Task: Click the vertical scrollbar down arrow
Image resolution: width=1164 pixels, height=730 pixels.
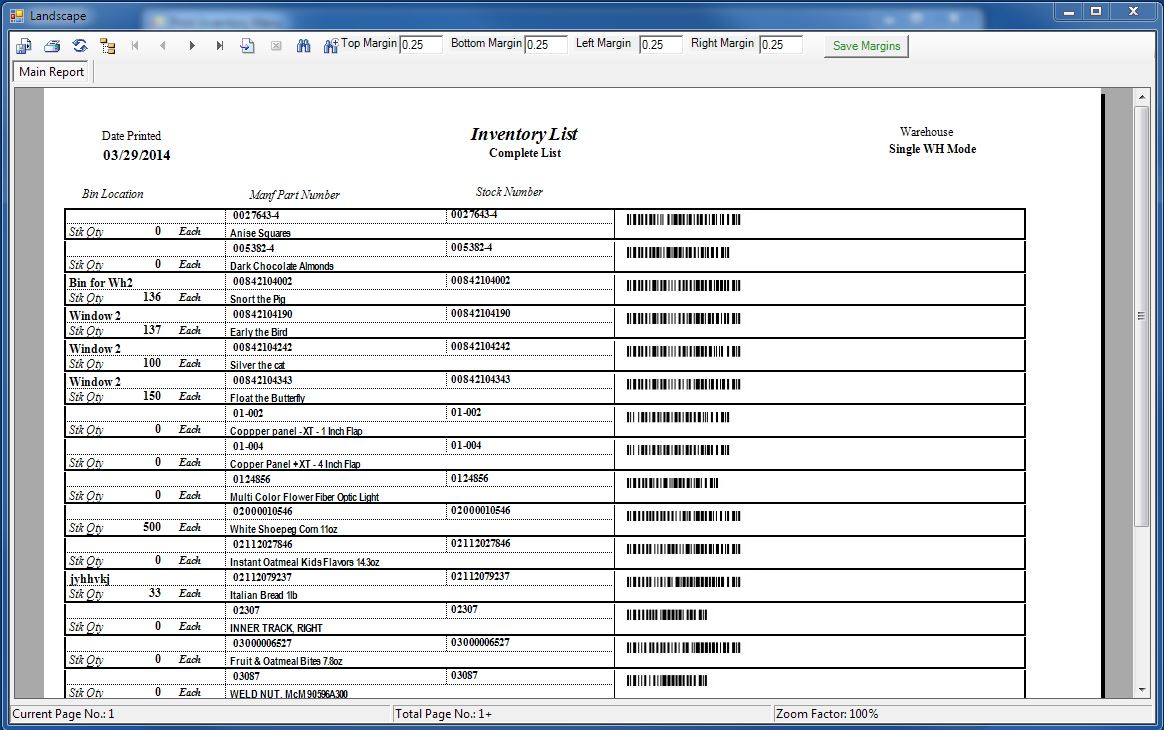Action: [1142, 690]
